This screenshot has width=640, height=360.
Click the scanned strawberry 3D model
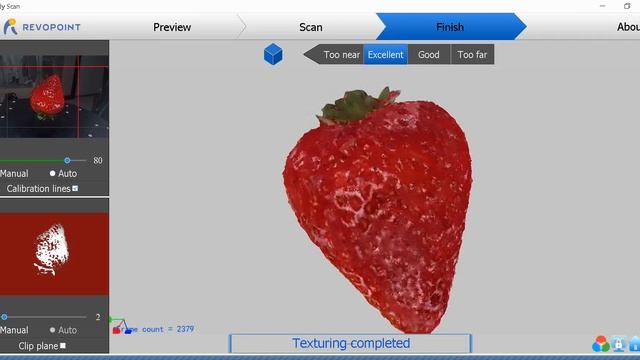tap(378, 210)
